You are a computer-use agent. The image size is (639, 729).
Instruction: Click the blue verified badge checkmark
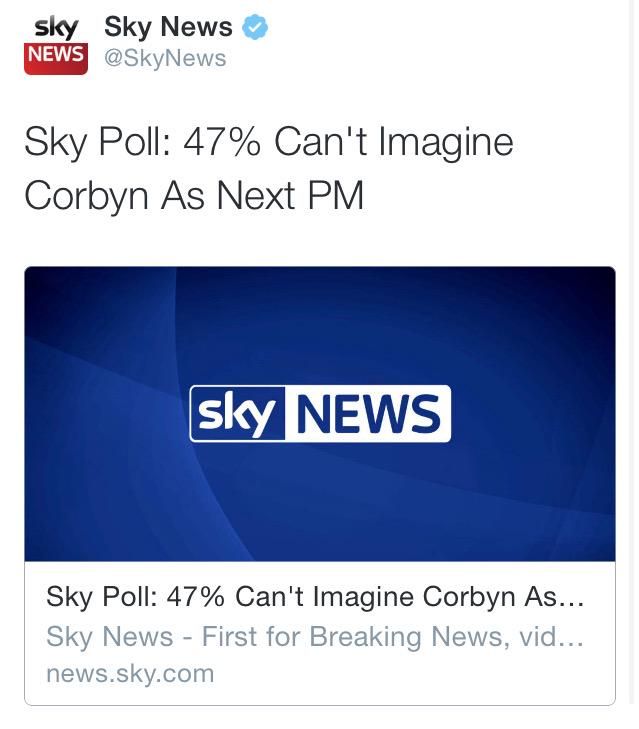point(256,28)
